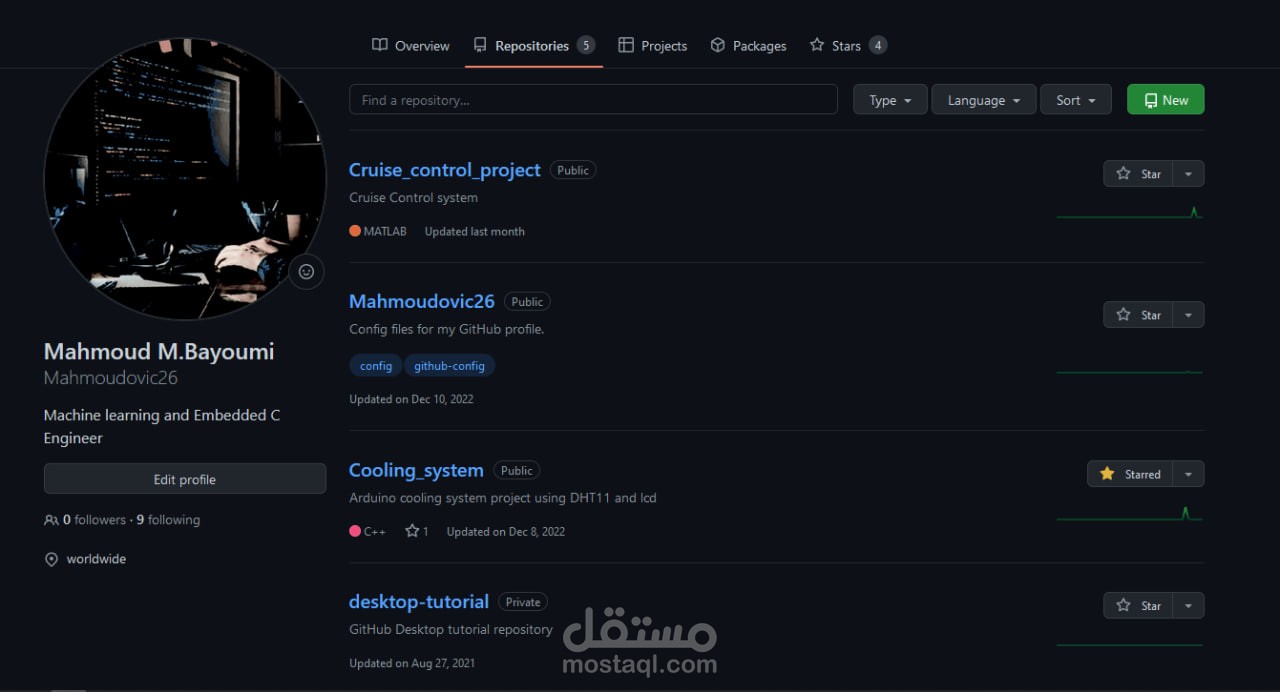The width and height of the screenshot is (1280, 692).
Task: Open the Language filter dropdown
Action: 983,99
